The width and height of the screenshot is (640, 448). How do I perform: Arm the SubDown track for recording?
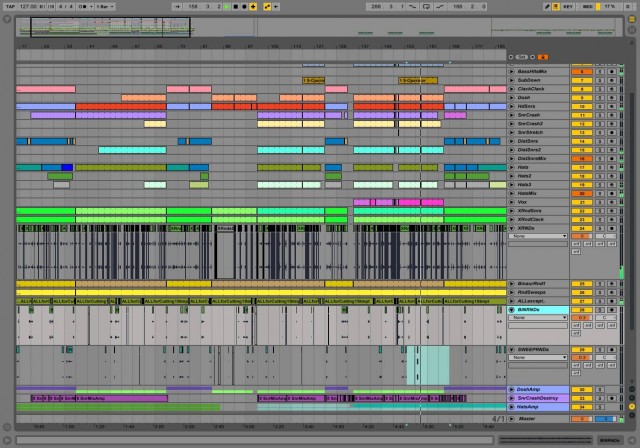(x=611, y=80)
